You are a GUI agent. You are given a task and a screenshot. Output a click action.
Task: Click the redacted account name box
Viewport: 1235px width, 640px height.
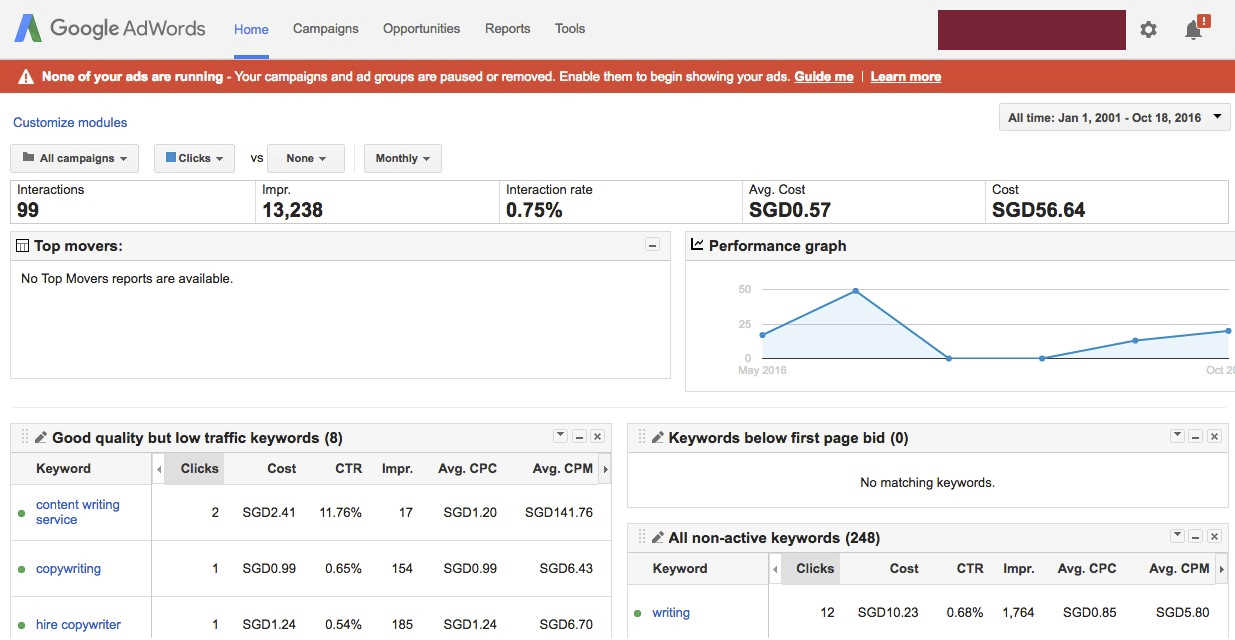[1032, 30]
